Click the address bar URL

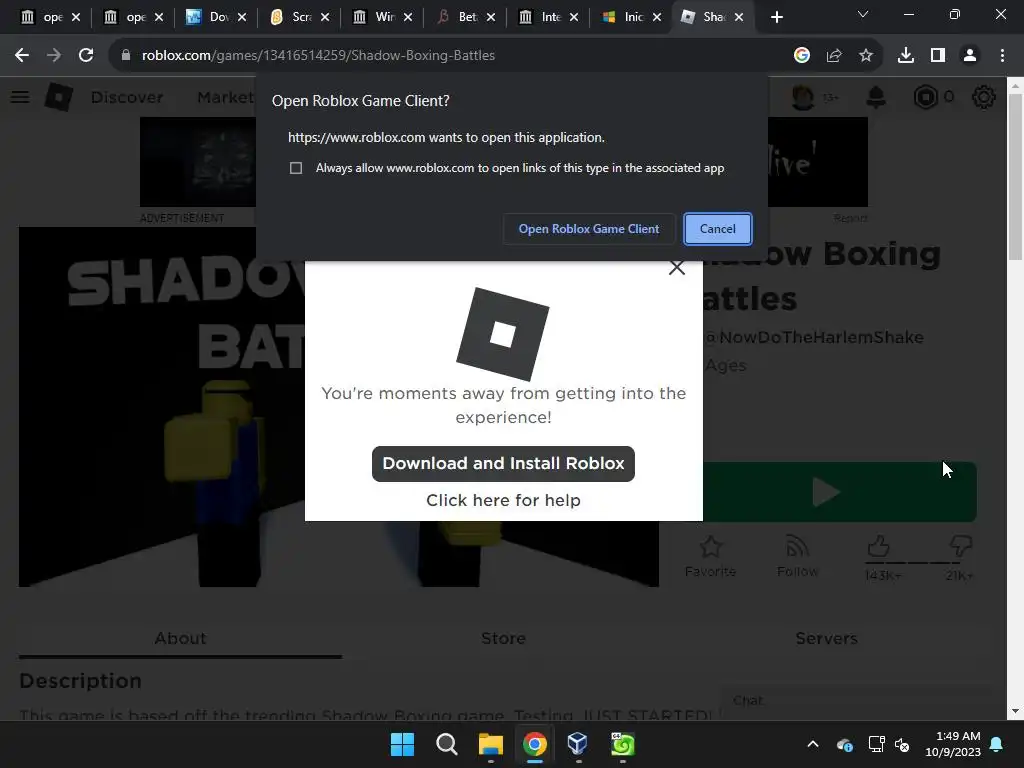(318, 56)
